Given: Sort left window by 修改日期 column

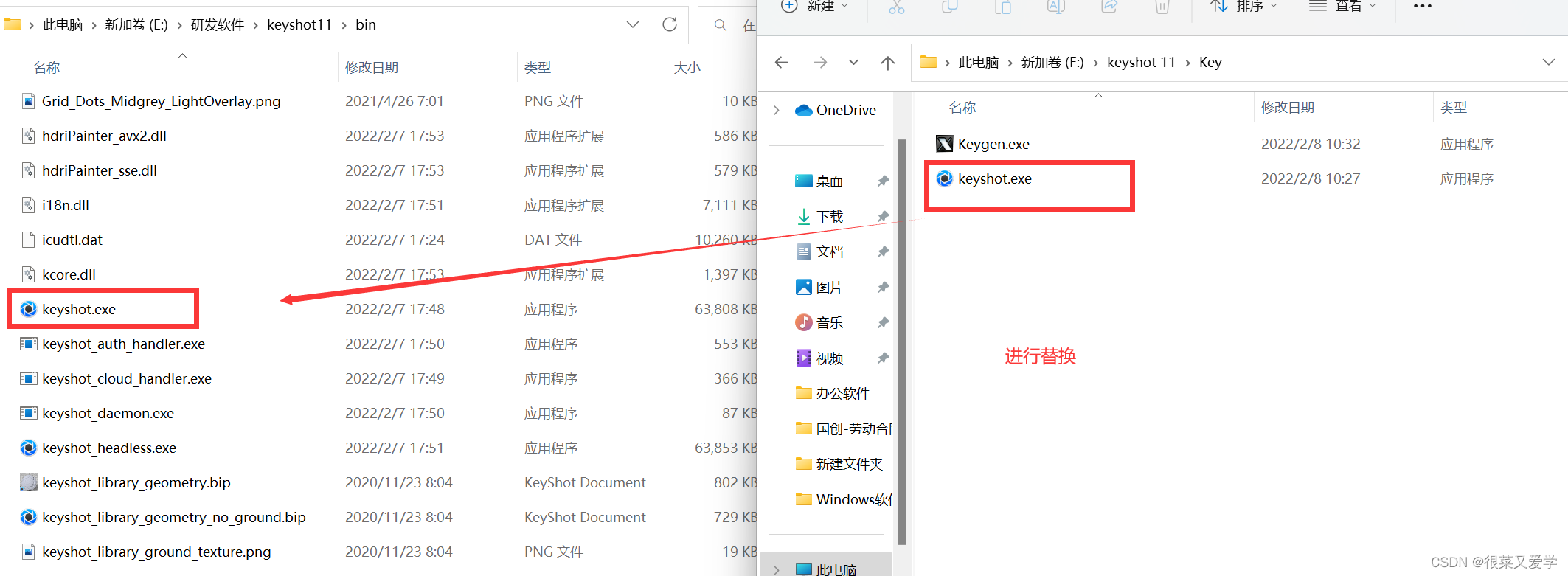Looking at the screenshot, I should pyautogui.click(x=372, y=68).
